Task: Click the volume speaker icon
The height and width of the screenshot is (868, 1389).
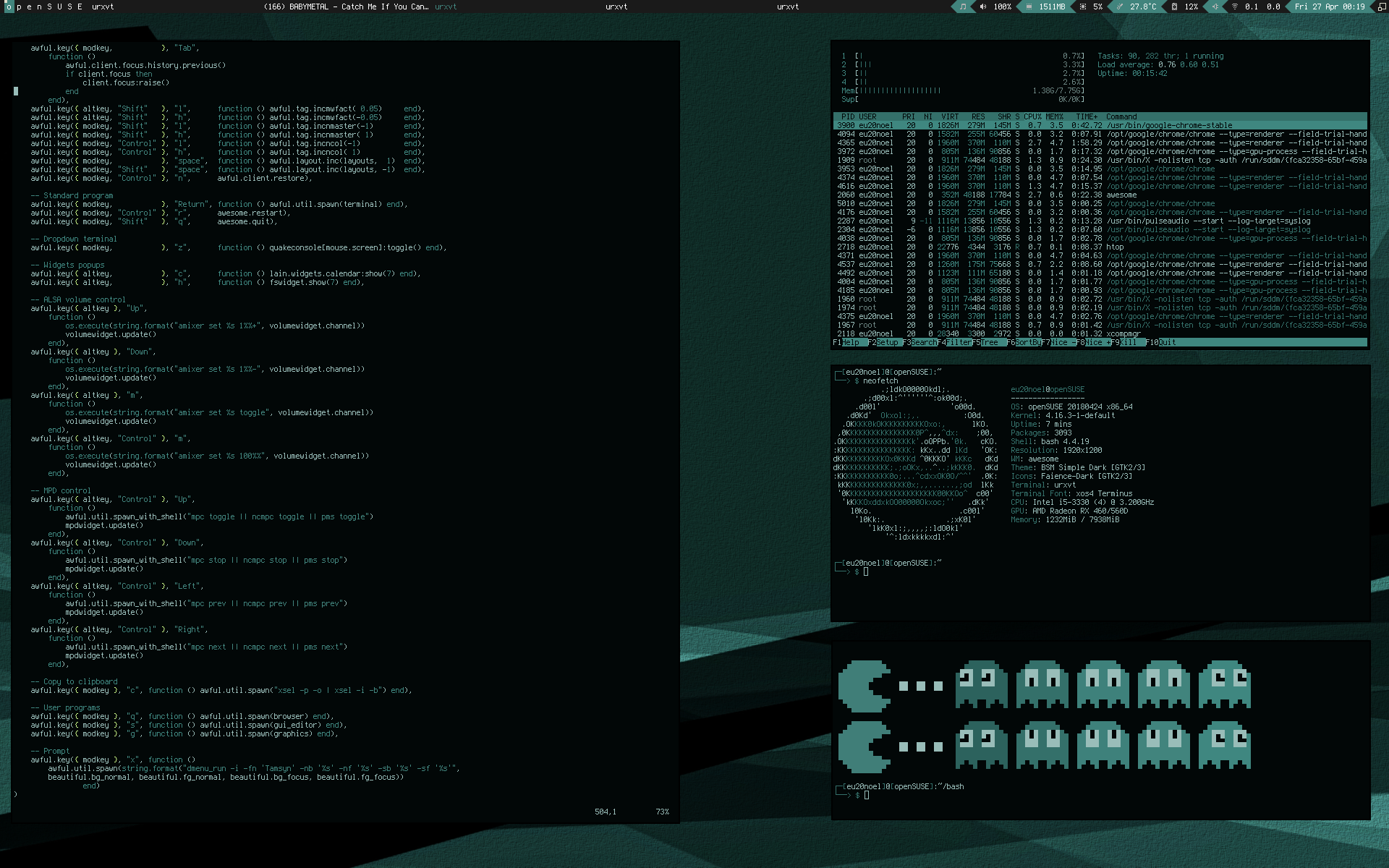Action: tap(982, 7)
